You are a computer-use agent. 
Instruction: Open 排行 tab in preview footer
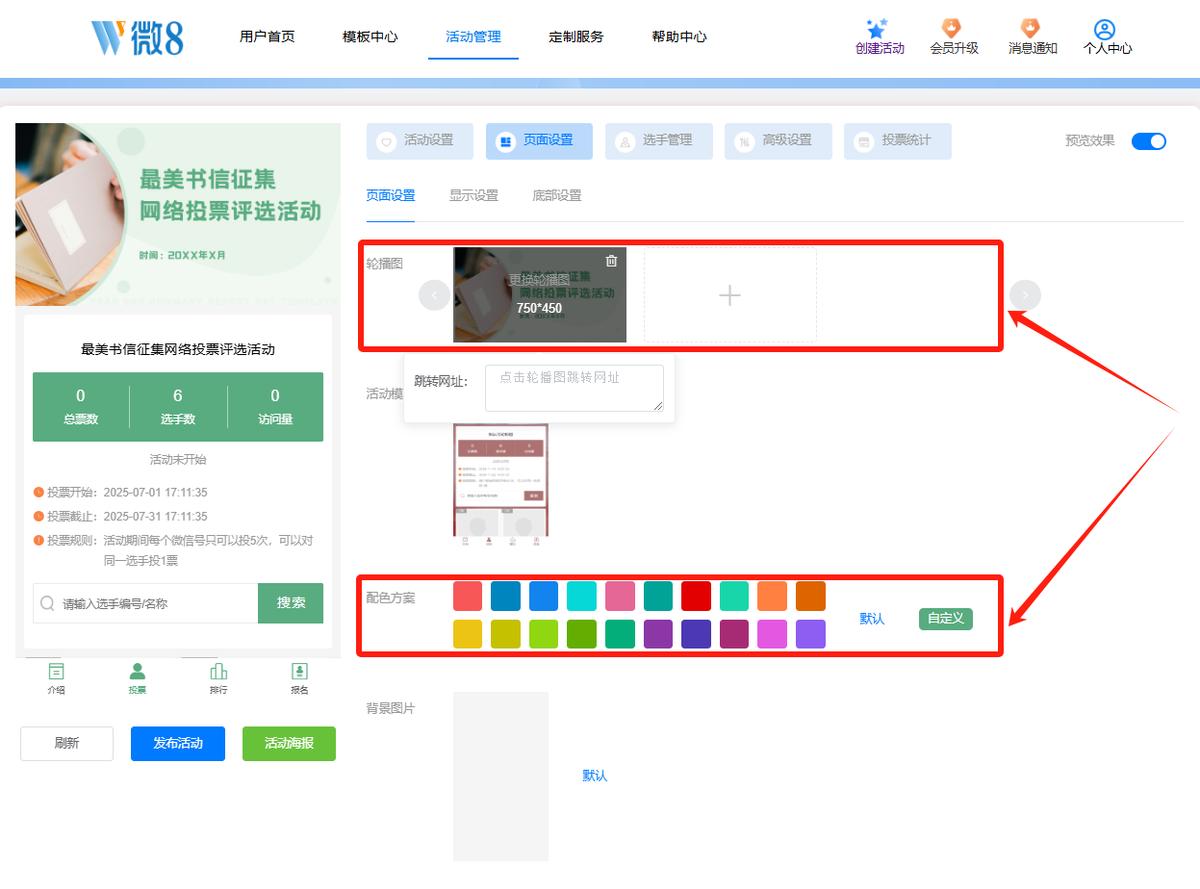pos(218,678)
